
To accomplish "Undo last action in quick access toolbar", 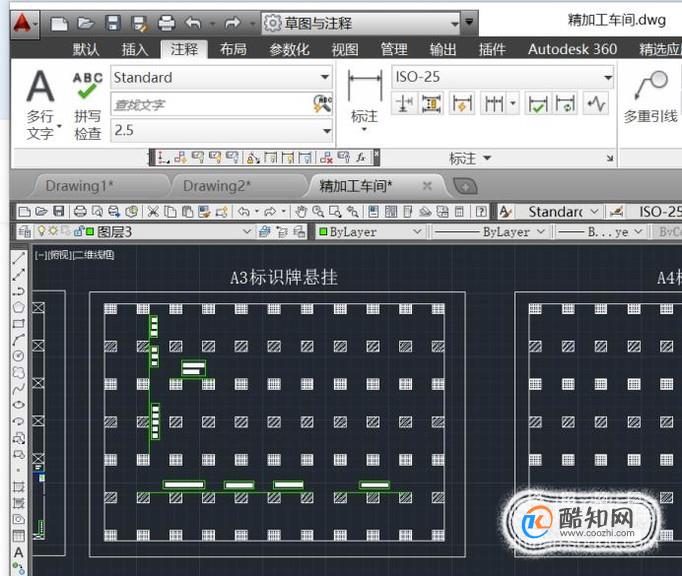I will pos(193,23).
